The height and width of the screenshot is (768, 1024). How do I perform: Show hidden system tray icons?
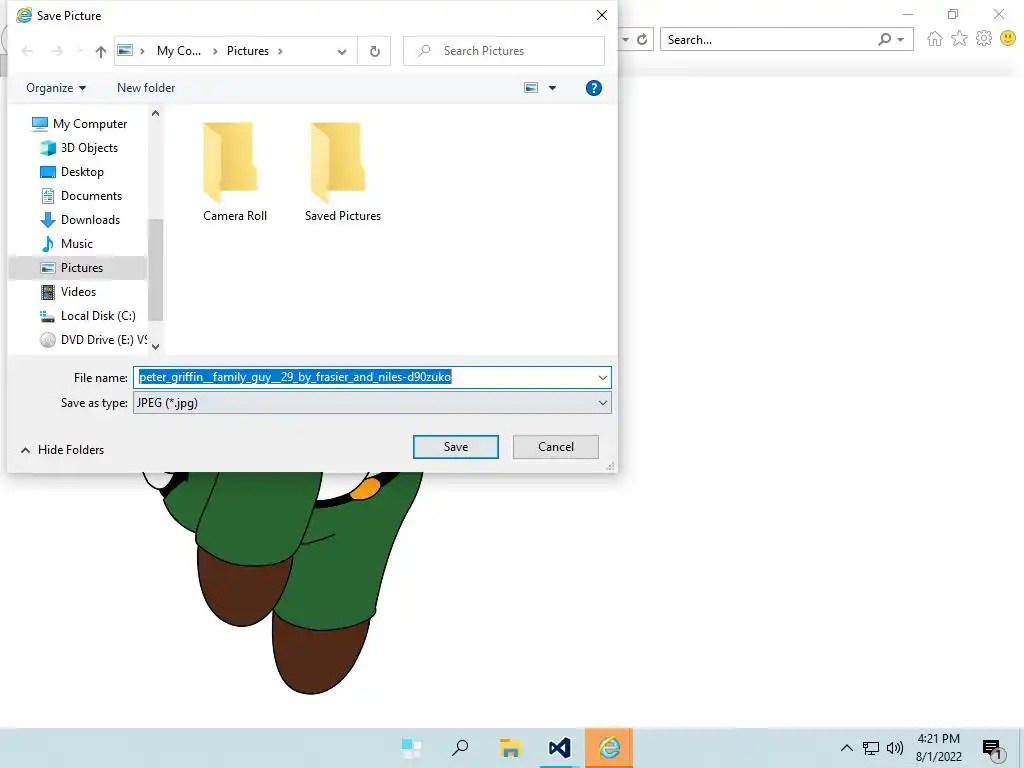[x=846, y=748]
